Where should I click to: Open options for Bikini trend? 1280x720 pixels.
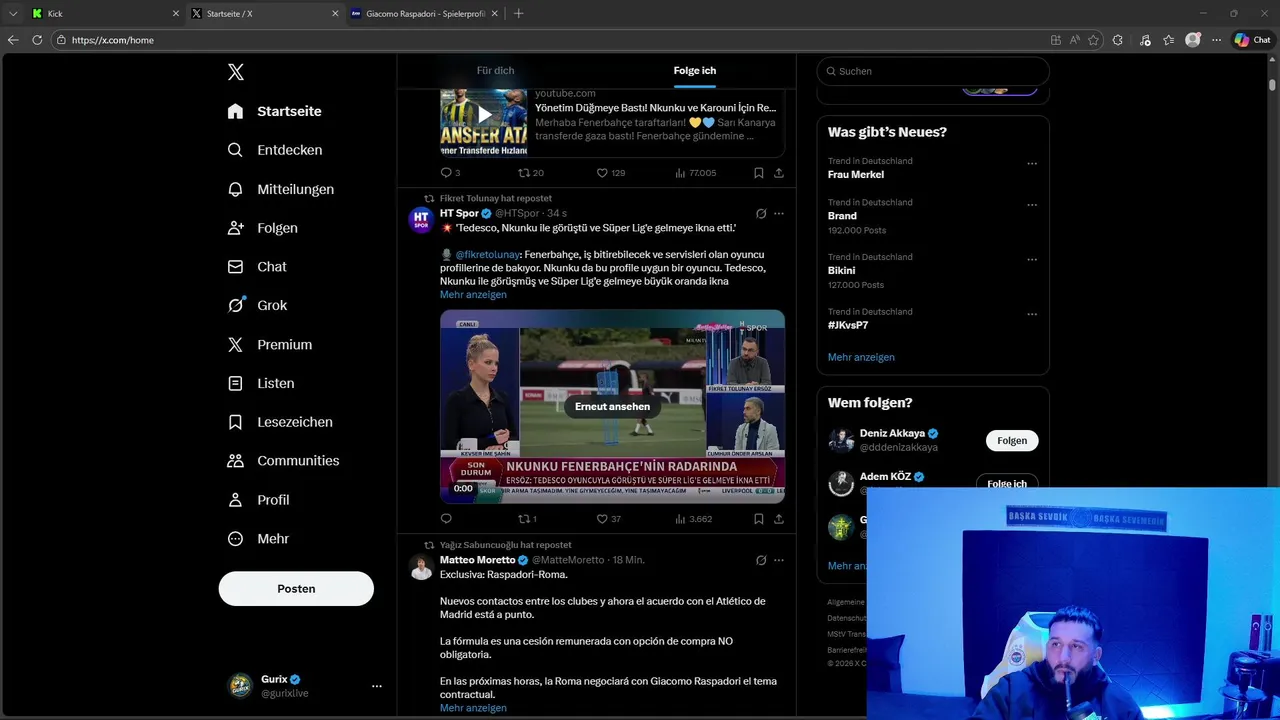(x=1032, y=259)
